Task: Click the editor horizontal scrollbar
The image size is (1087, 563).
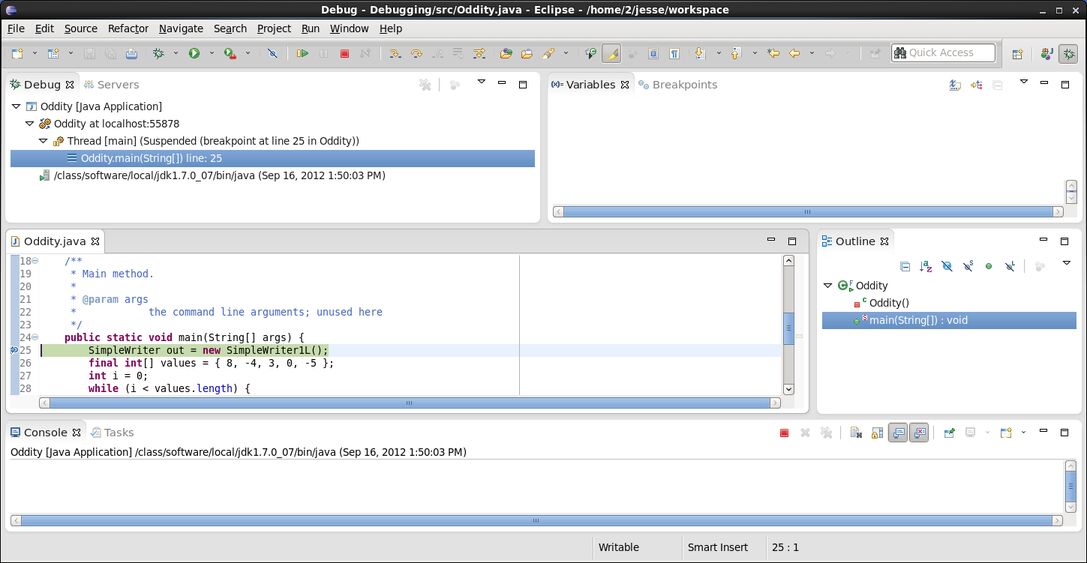Action: (410, 403)
